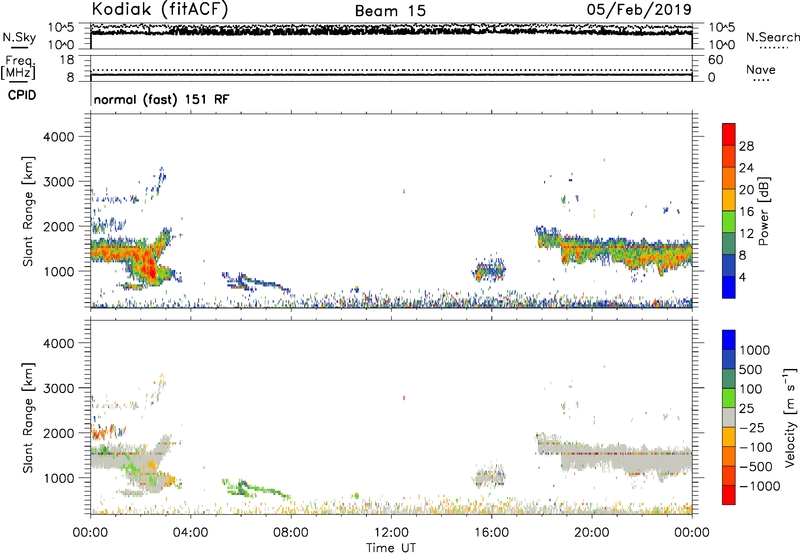This screenshot has height=554, width=800.
Task: Click the '16' label on Power color bar
Action: click(746, 212)
